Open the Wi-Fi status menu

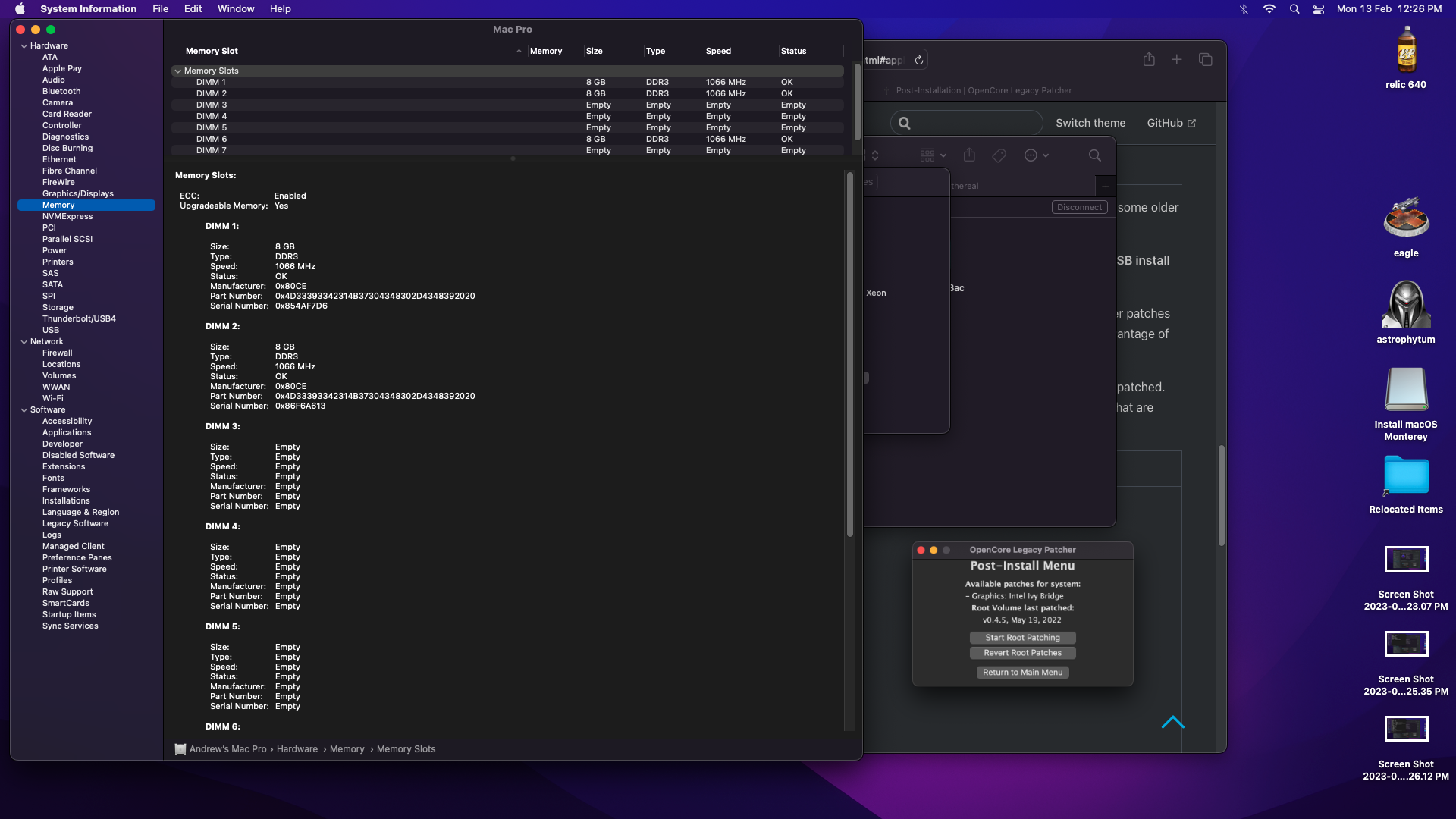click(x=1269, y=9)
